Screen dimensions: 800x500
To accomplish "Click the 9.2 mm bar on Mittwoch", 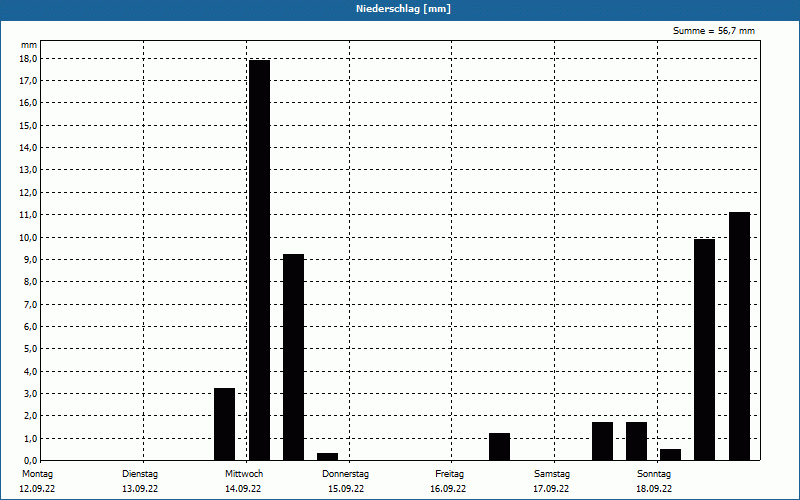I will [293, 357].
